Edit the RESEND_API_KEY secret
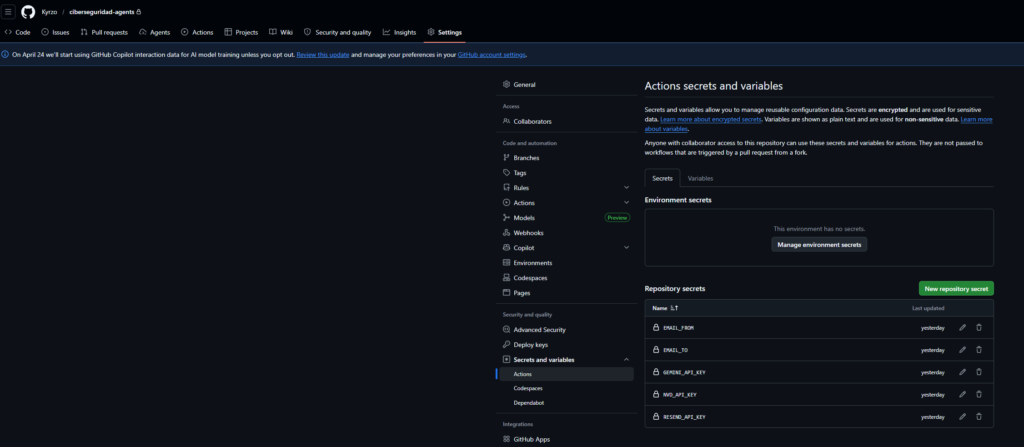The image size is (1024, 447). point(962,416)
